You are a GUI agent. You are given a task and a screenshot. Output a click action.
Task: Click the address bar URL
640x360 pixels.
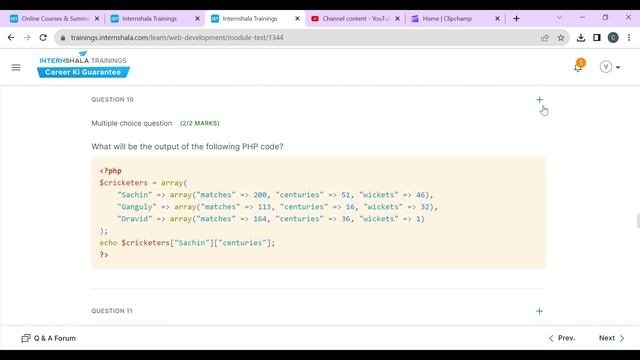click(x=177, y=38)
